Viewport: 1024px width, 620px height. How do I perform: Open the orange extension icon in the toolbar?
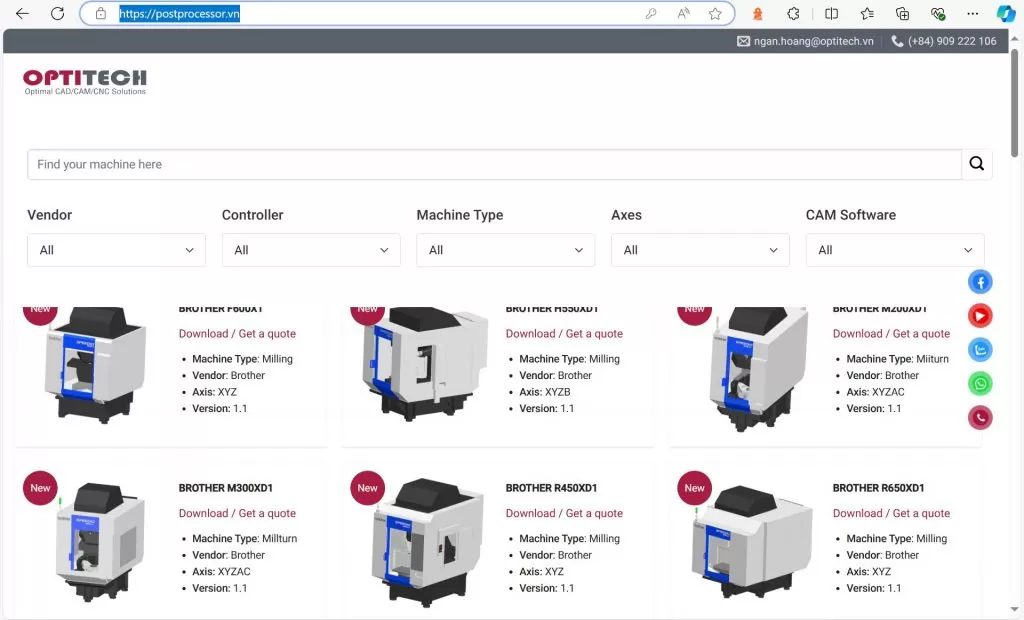coord(758,14)
